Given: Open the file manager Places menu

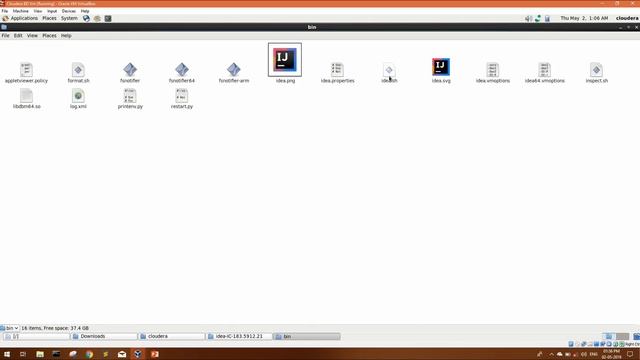Looking at the screenshot, I should click(x=49, y=36).
